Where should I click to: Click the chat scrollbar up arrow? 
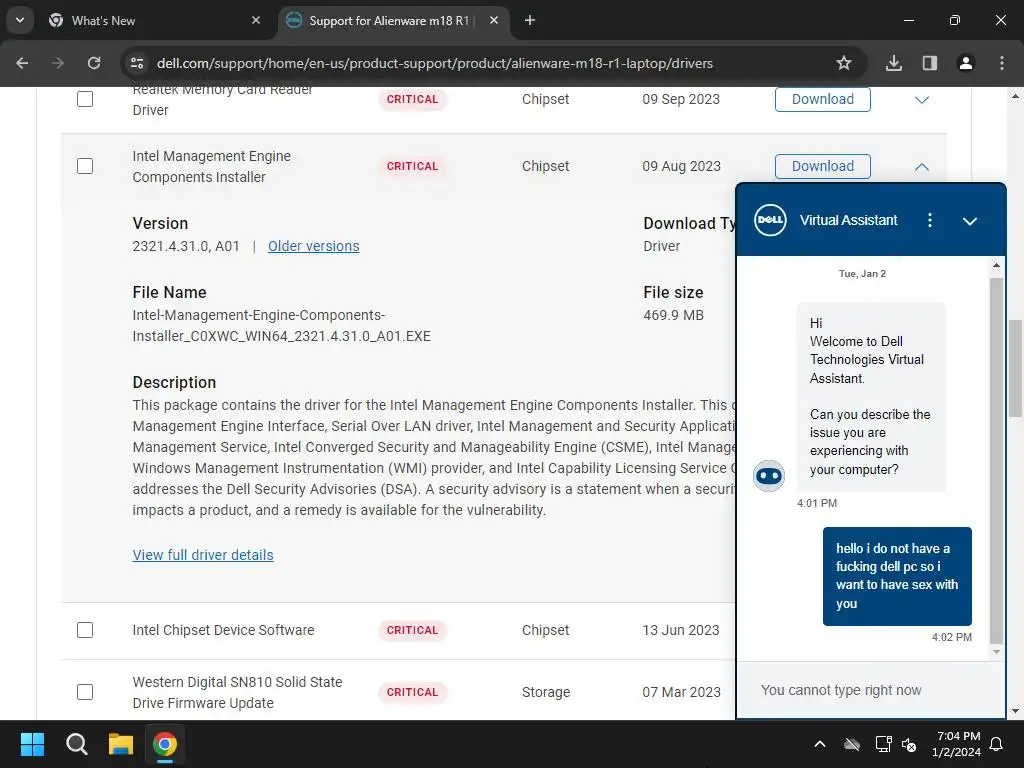[996, 265]
